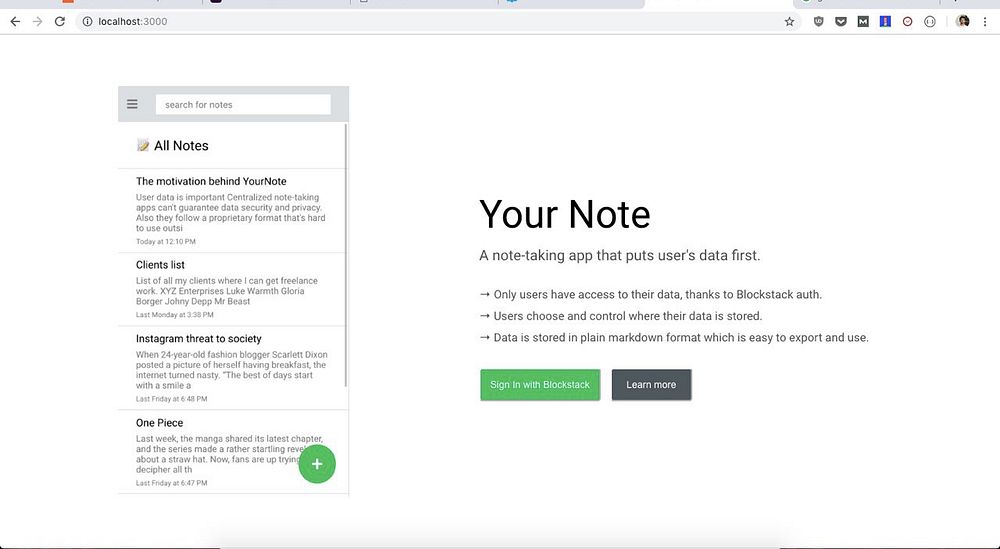Click the red circle extension icon
Screen dimensions: 1000x549
(908, 22)
